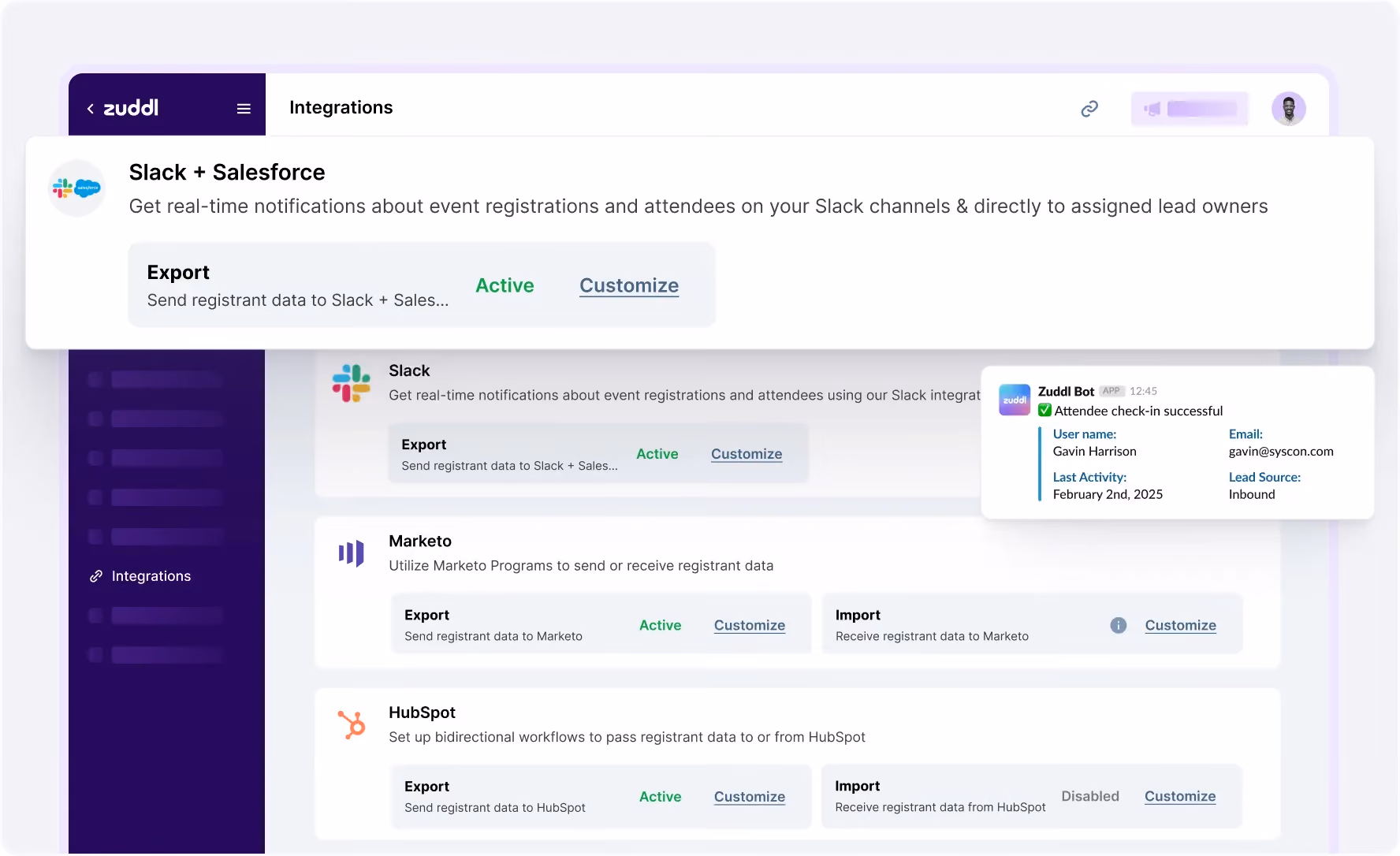This screenshot has height=856, width=1400.
Task: Click the 12:45 timestamp
Action: (x=1143, y=391)
